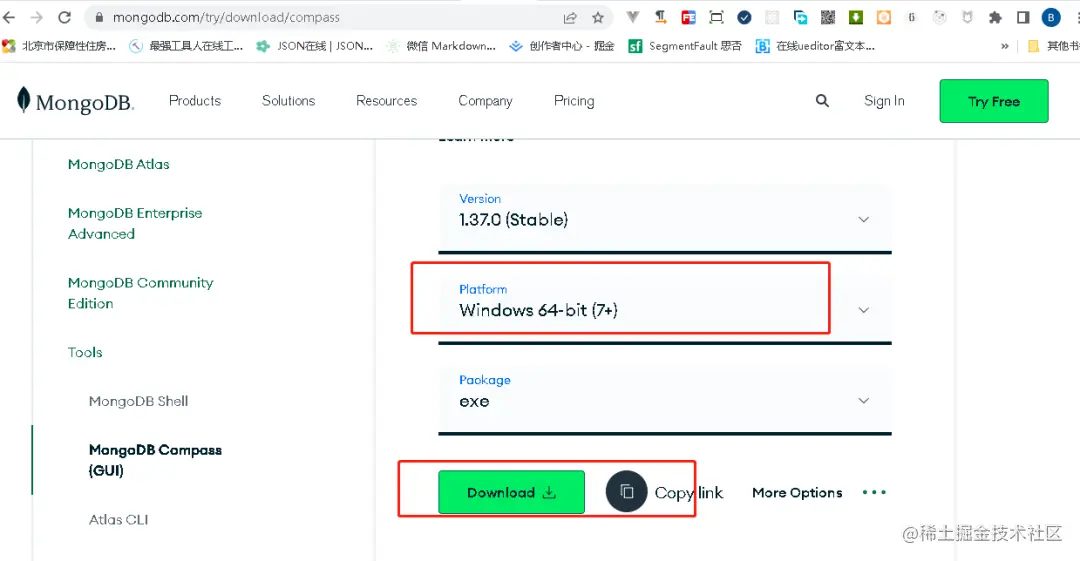Viewport: 1080px width, 561px height.
Task: Select MongoDB Compass (GUI) sidebar item
Action: pos(155,460)
